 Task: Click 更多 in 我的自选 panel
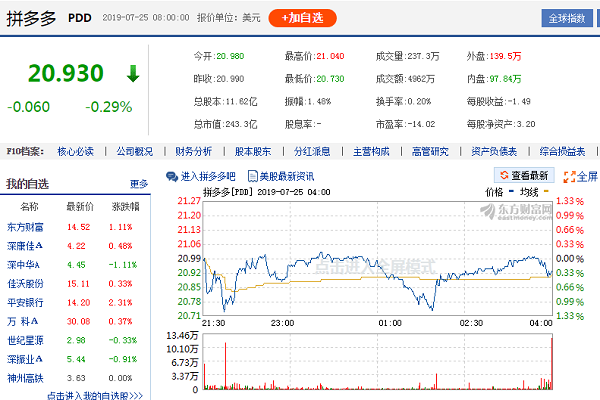(x=139, y=184)
